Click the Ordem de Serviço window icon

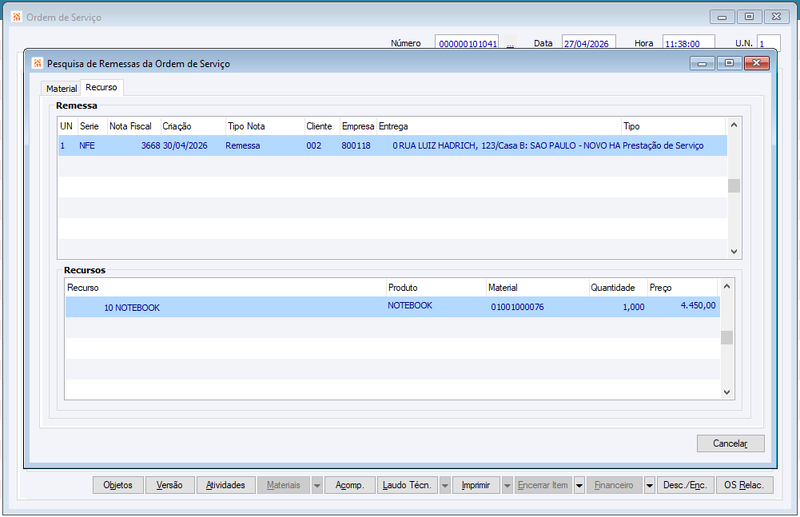[17, 17]
